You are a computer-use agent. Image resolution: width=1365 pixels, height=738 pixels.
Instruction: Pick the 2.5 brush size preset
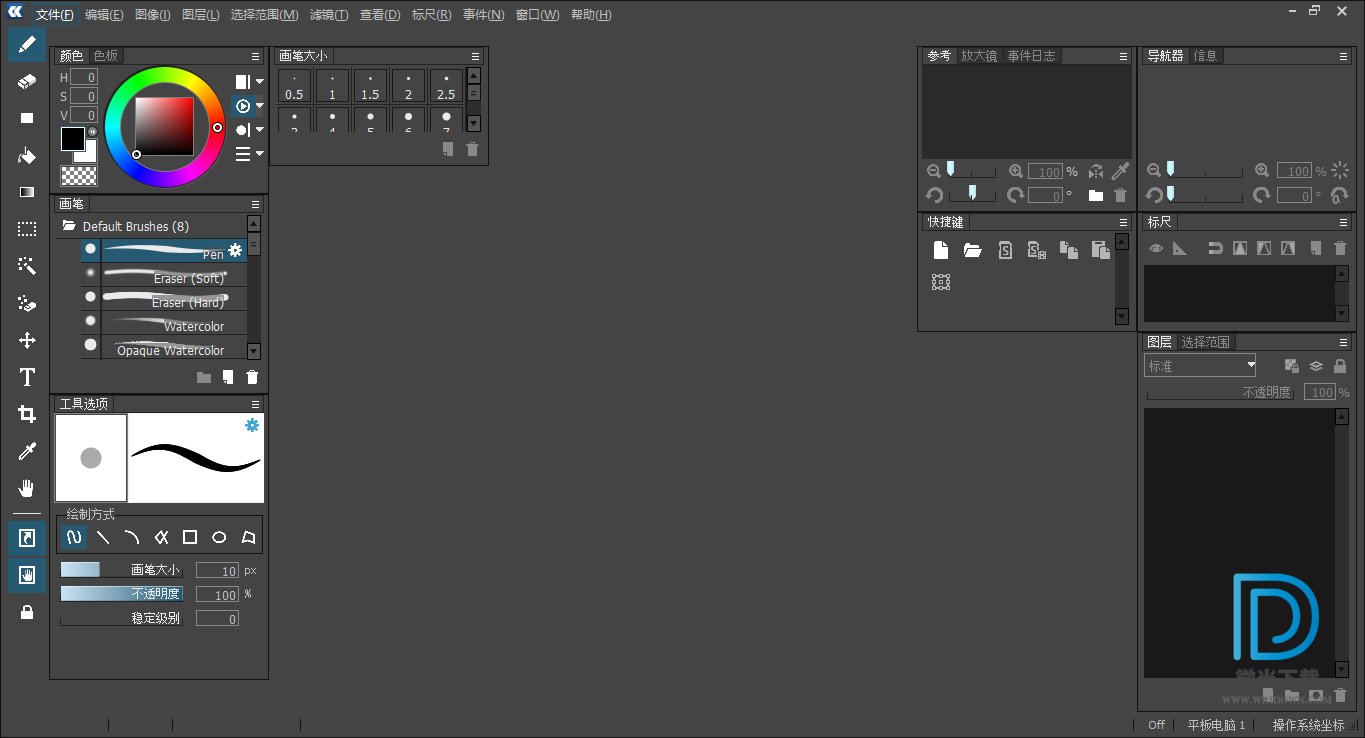(x=446, y=86)
